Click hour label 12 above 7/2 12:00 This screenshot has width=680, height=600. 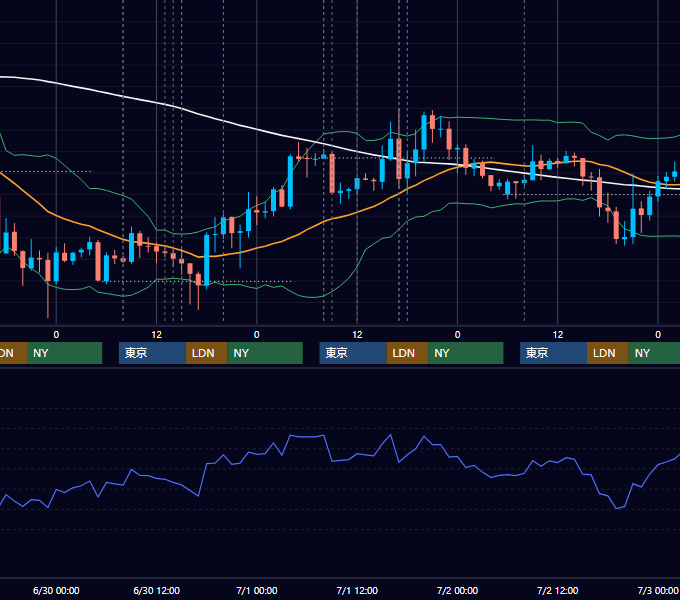[558, 335]
